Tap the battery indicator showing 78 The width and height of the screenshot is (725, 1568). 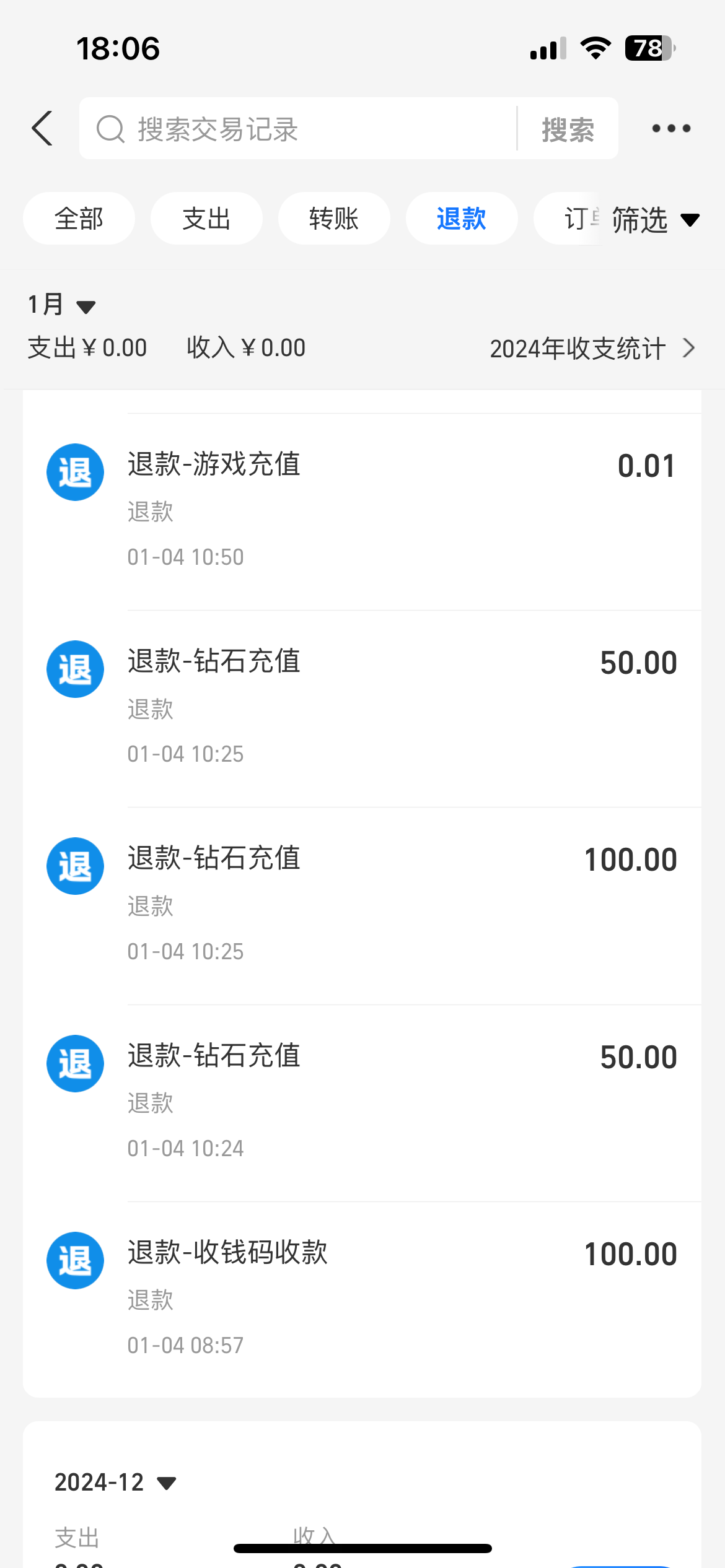pyautogui.click(x=649, y=48)
